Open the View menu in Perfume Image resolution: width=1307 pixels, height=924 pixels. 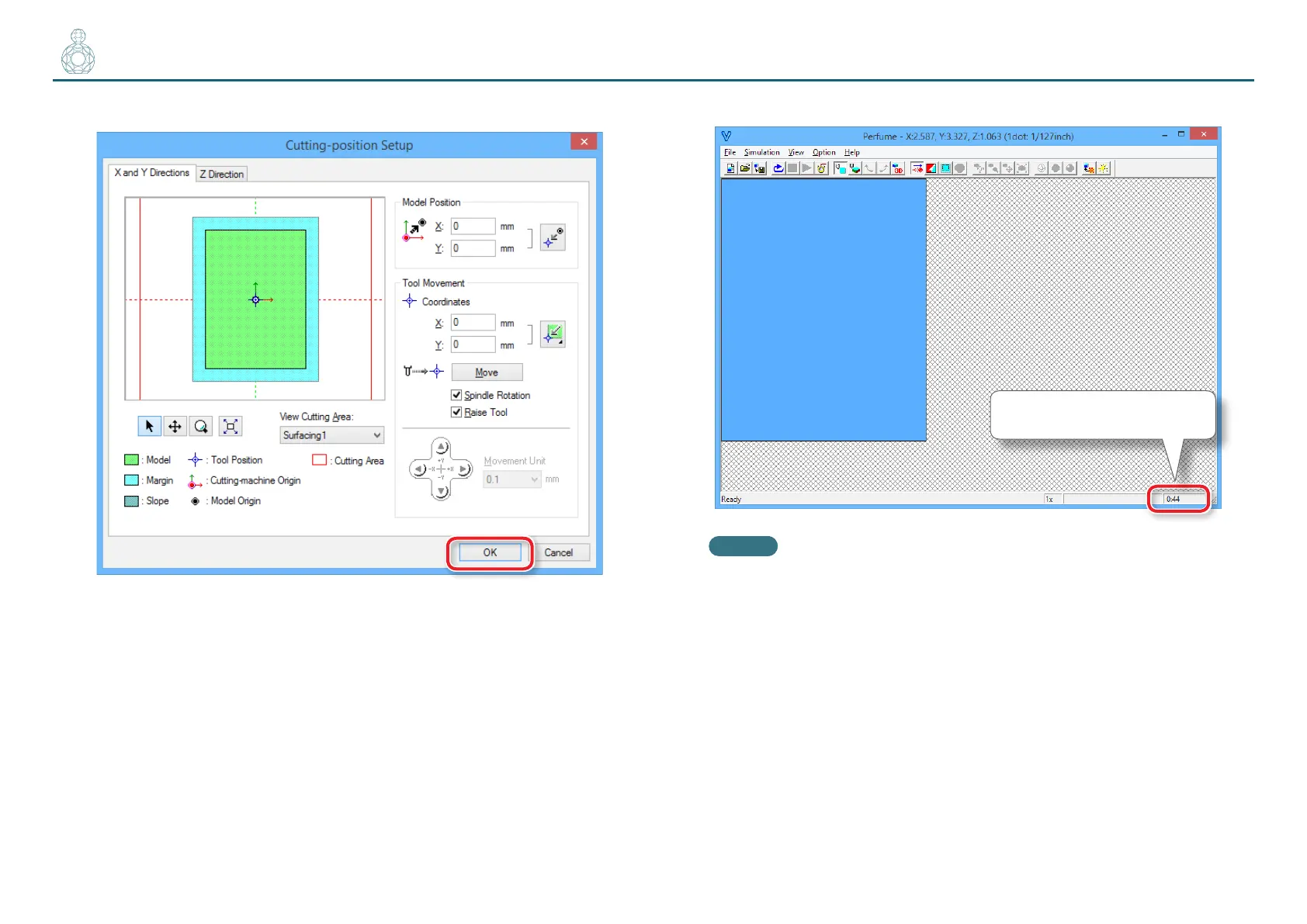(x=796, y=152)
